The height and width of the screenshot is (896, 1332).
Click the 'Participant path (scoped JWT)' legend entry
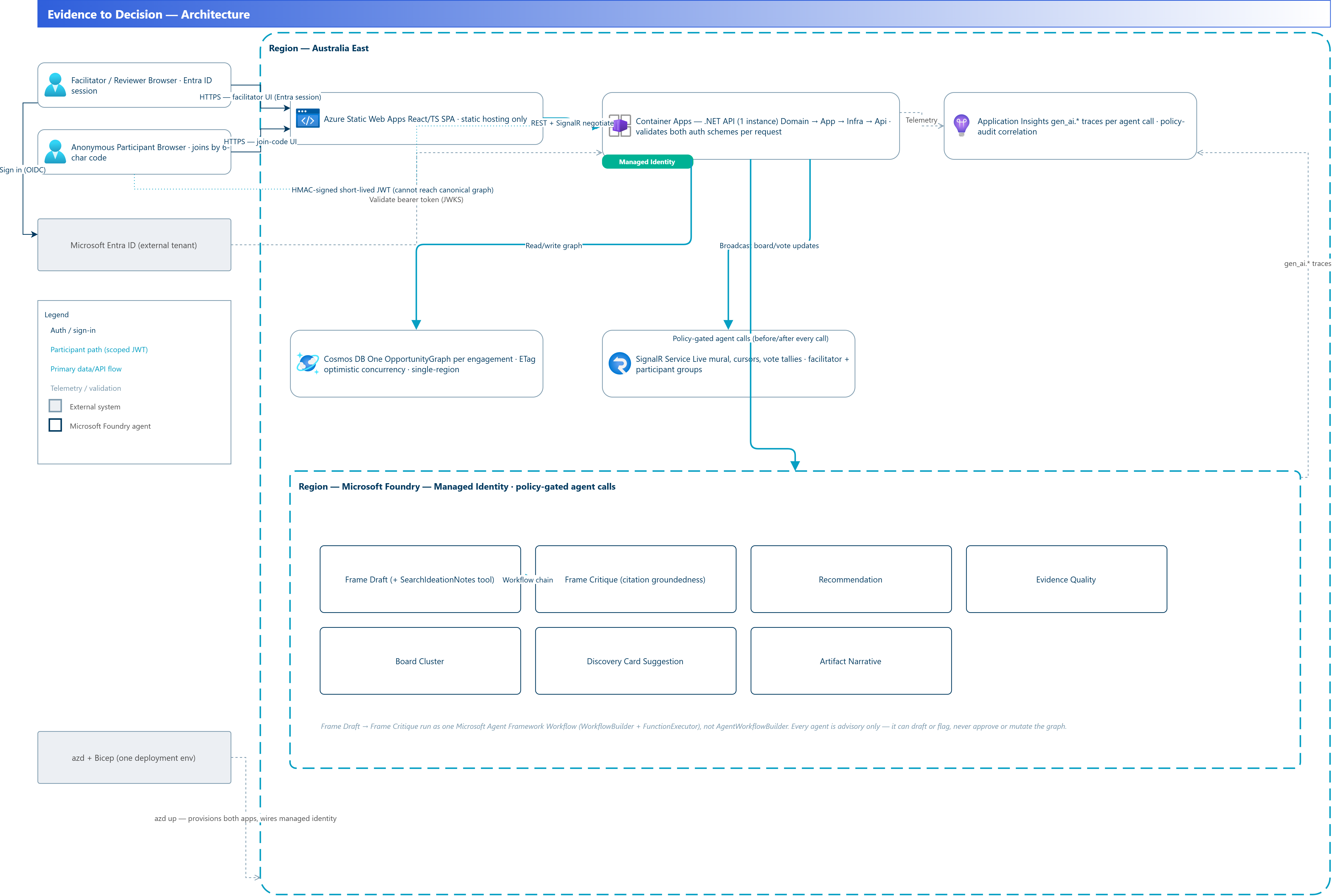pyautogui.click(x=99, y=350)
